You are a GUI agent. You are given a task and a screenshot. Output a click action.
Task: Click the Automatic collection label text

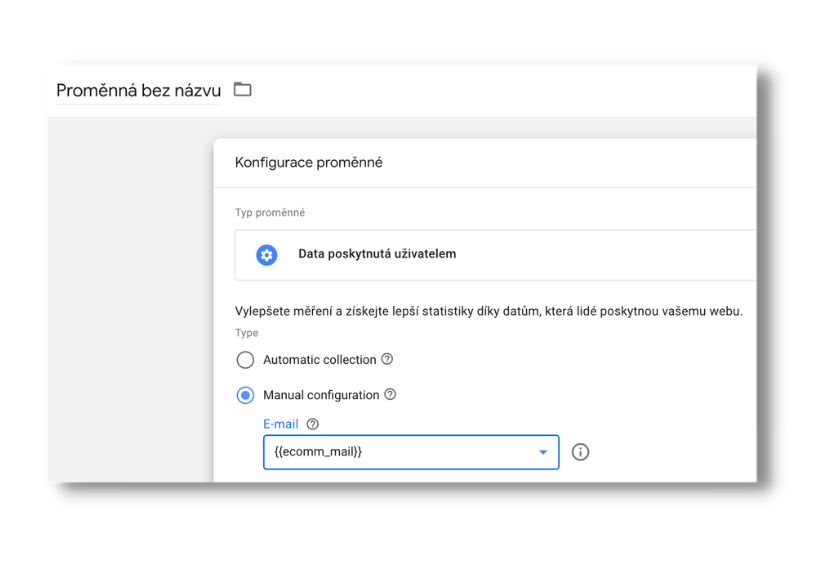[320, 360]
